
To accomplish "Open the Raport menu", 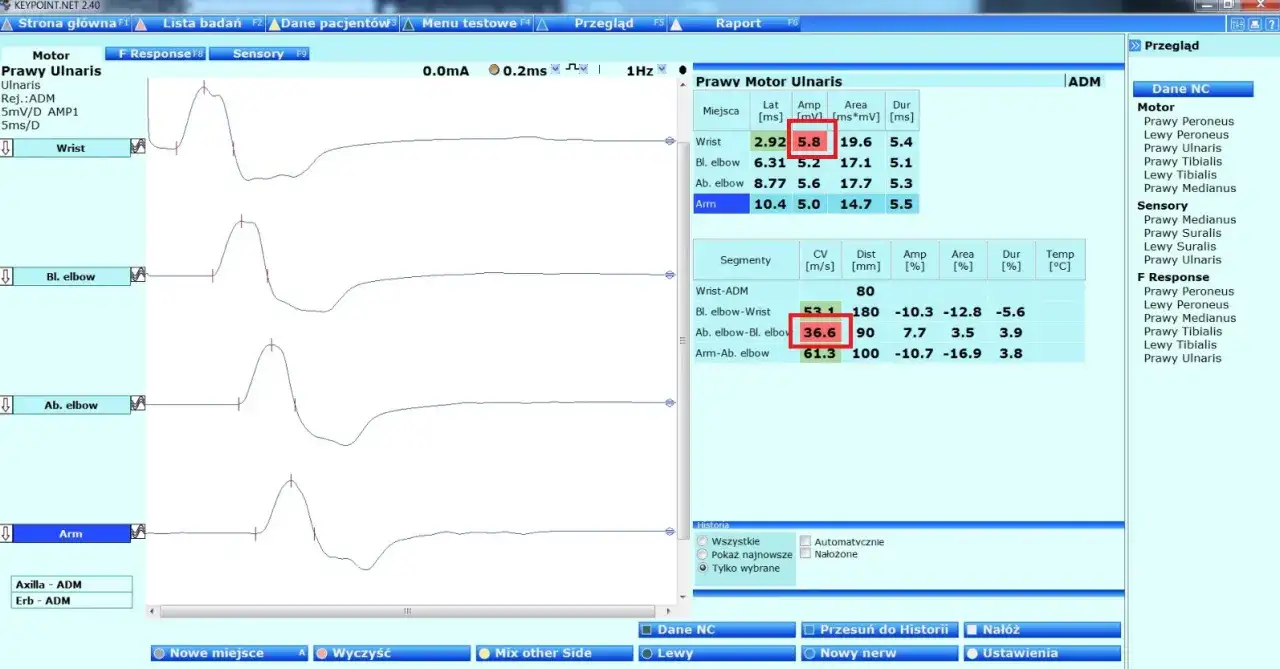I will (x=738, y=23).
